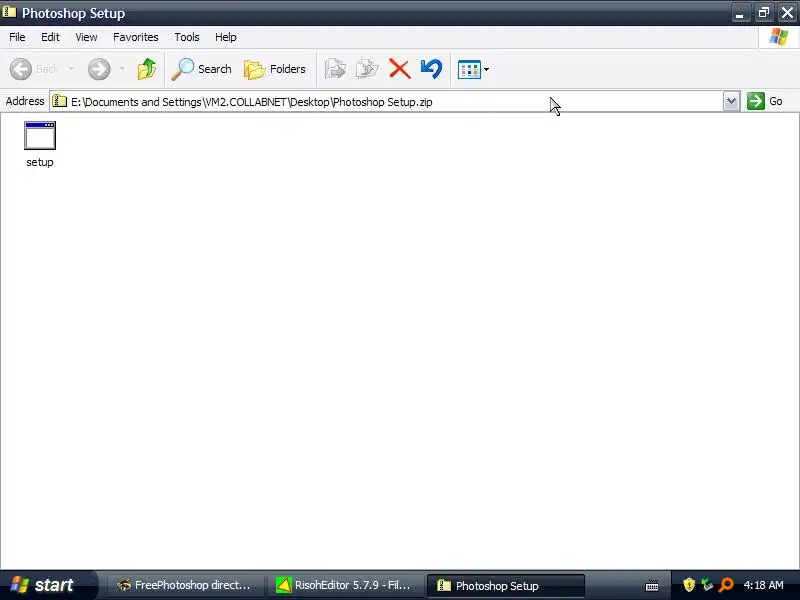Click the Delete red X icon
The height and width of the screenshot is (600, 800).
coord(399,69)
